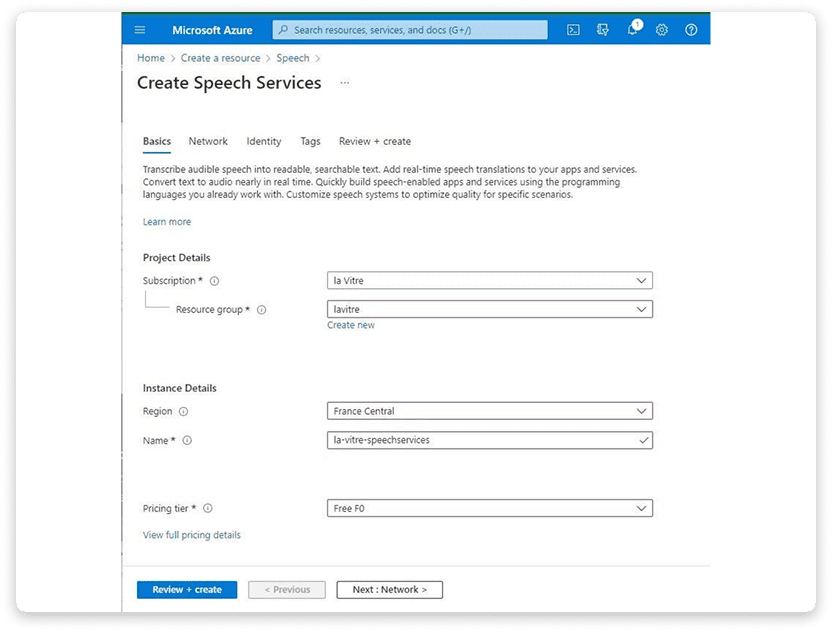
Task: Open the hamburger portal menu
Action: (x=140, y=30)
